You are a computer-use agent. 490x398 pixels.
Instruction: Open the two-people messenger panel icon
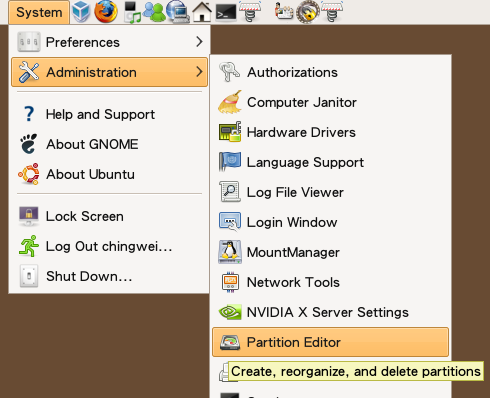[154, 11]
